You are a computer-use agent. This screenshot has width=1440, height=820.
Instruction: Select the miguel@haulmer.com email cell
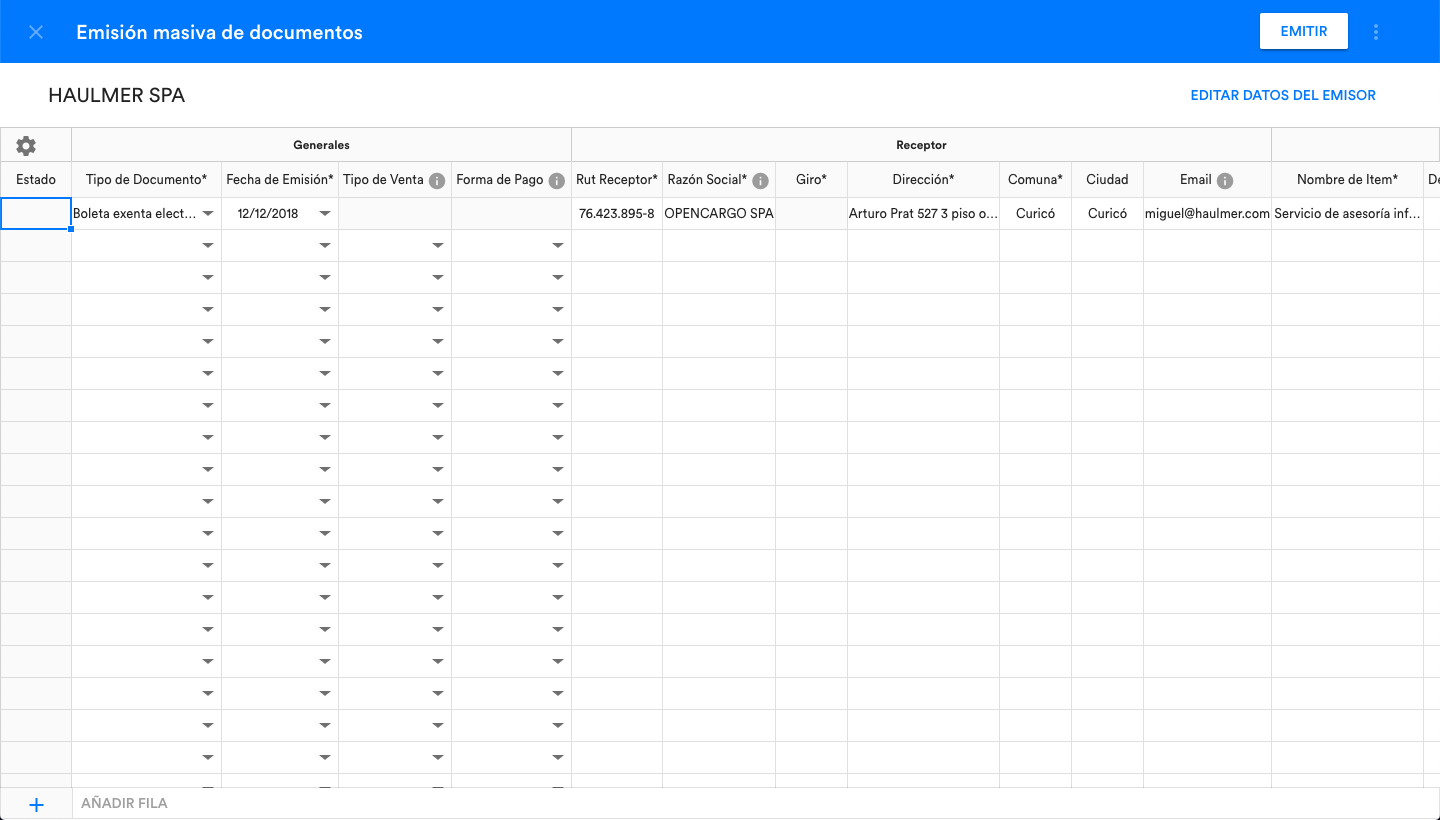point(1207,214)
